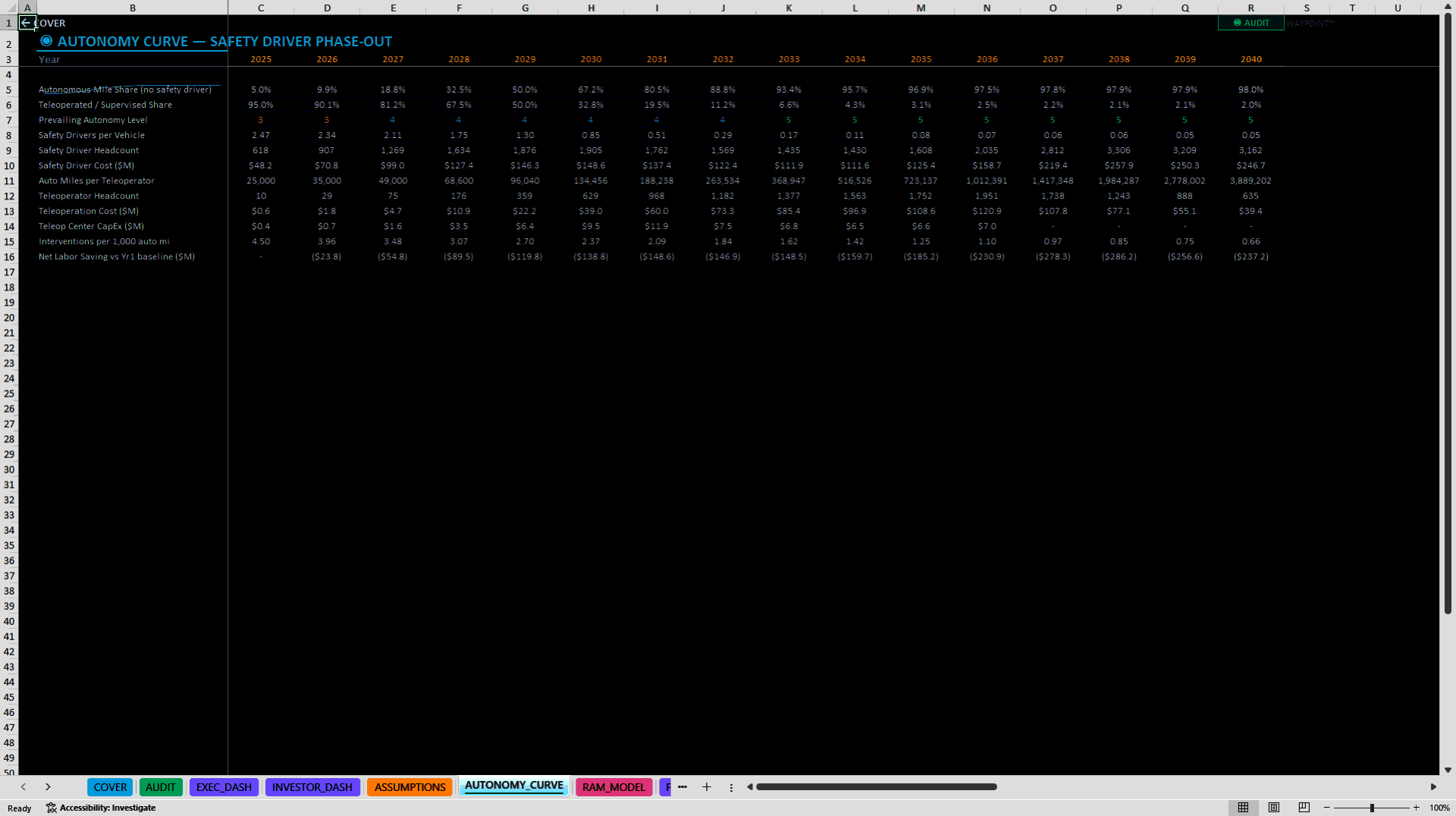The width and height of the screenshot is (1456, 816).
Task: Select column C header
Action: [x=261, y=8]
